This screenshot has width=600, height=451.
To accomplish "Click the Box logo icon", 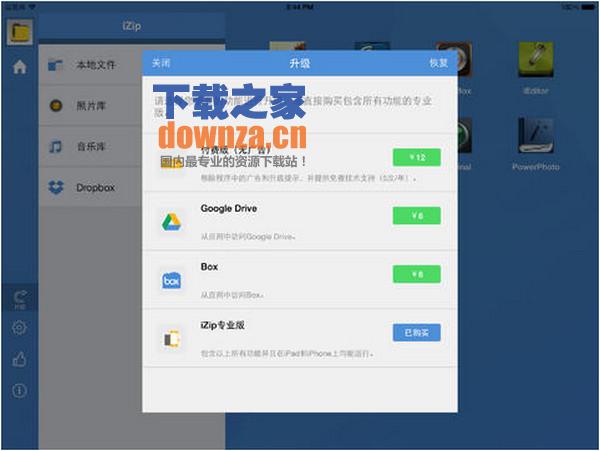I will [x=171, y=281].
